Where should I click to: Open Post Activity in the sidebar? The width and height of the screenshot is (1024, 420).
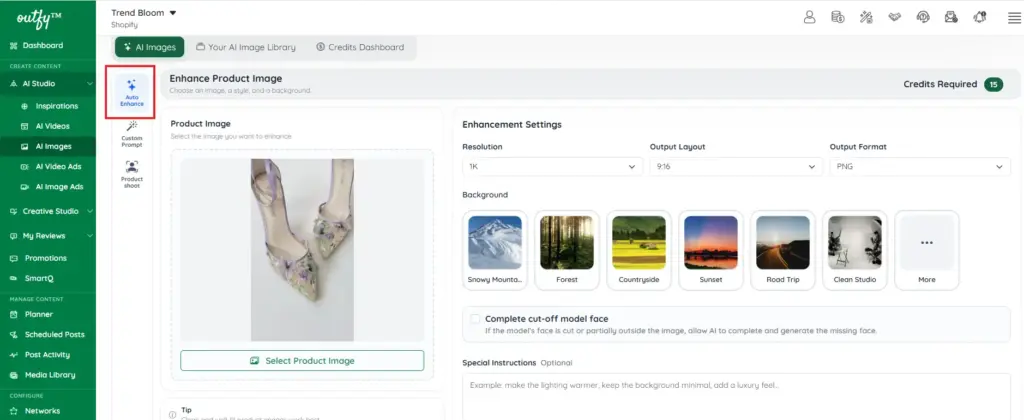(48, 355)
